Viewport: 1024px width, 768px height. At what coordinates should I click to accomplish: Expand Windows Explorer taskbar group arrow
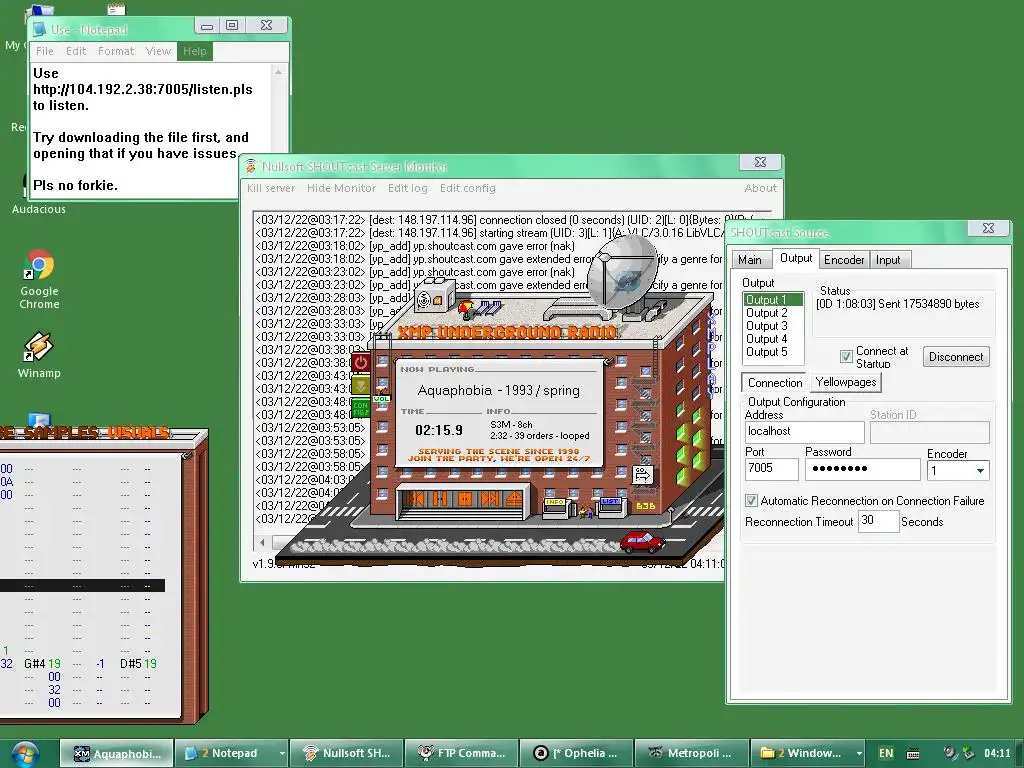click(x=859, y=753)
